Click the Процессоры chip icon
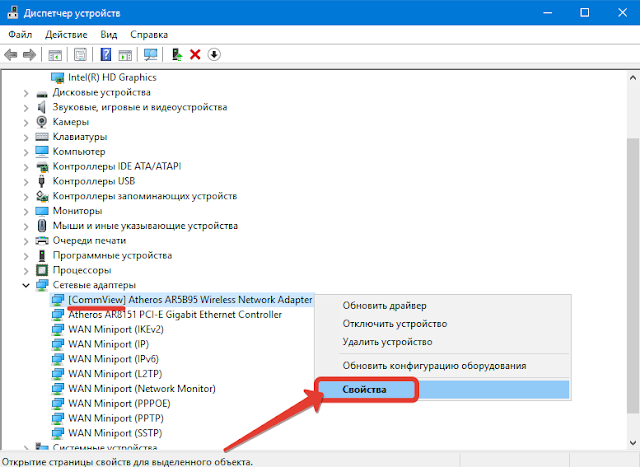The height and width of the screenshot is (467, 640). 42,270
